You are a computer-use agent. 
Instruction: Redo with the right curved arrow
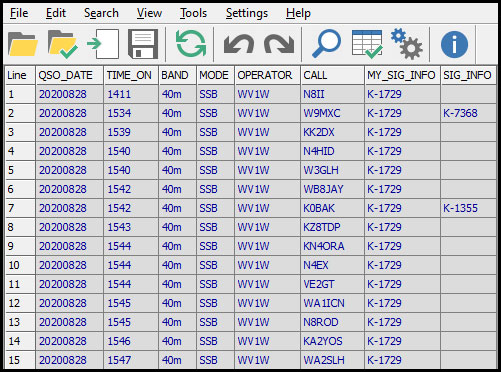click(279, 44)
